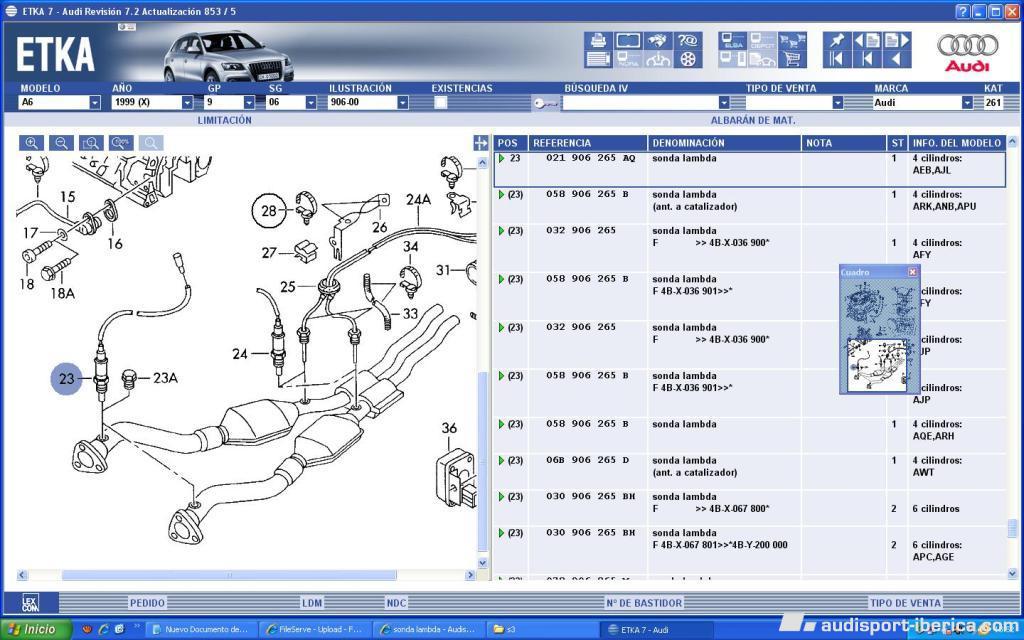Image resolution: width=1024 pixels, height=640 pixels.
Task: Switch to the ALBARÁN DE MAT. tab
Action: [x=752, y=120]
